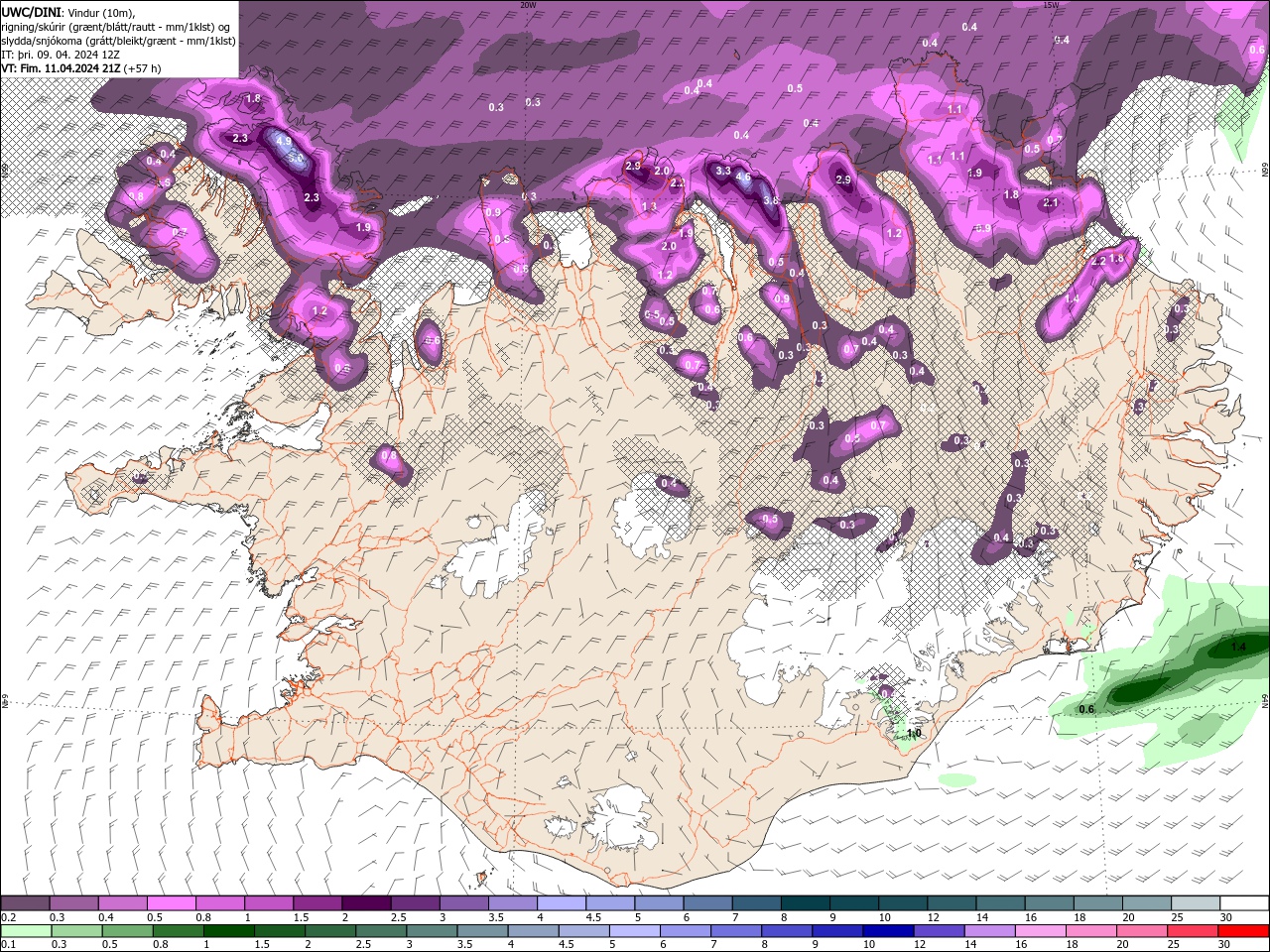Pick the upper legend swatch starting at 18
The width and height of the screenshot is (1270, 952).
(1097, 903)
